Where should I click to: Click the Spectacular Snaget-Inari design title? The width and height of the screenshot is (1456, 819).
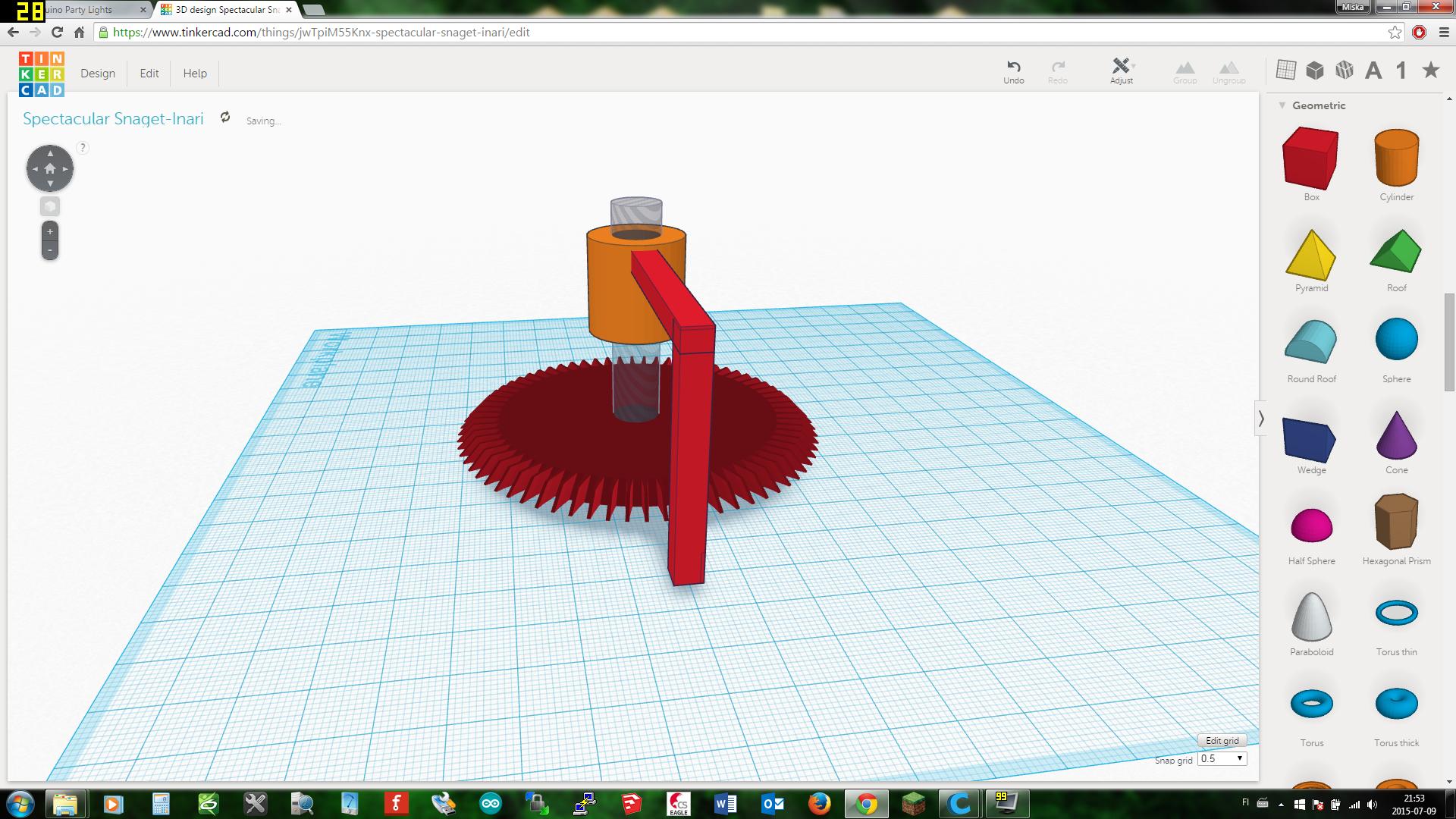pyautogui.click(x=113, y=118)
